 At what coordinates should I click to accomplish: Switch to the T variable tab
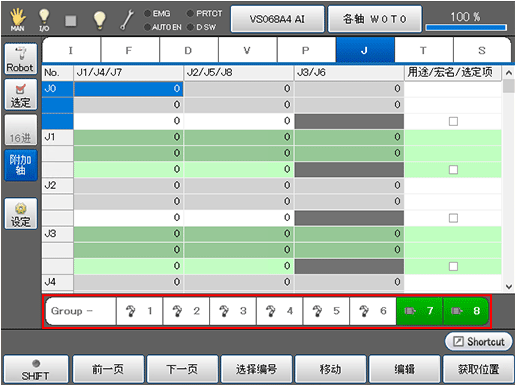point(424,50)
